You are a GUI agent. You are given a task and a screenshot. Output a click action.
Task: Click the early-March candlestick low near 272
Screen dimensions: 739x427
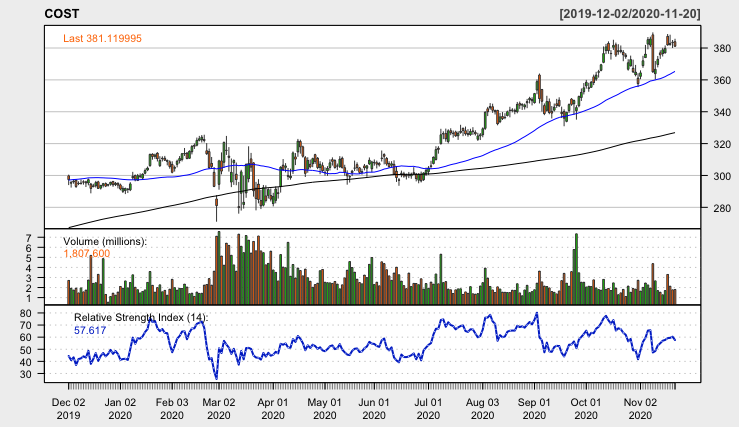216,210
